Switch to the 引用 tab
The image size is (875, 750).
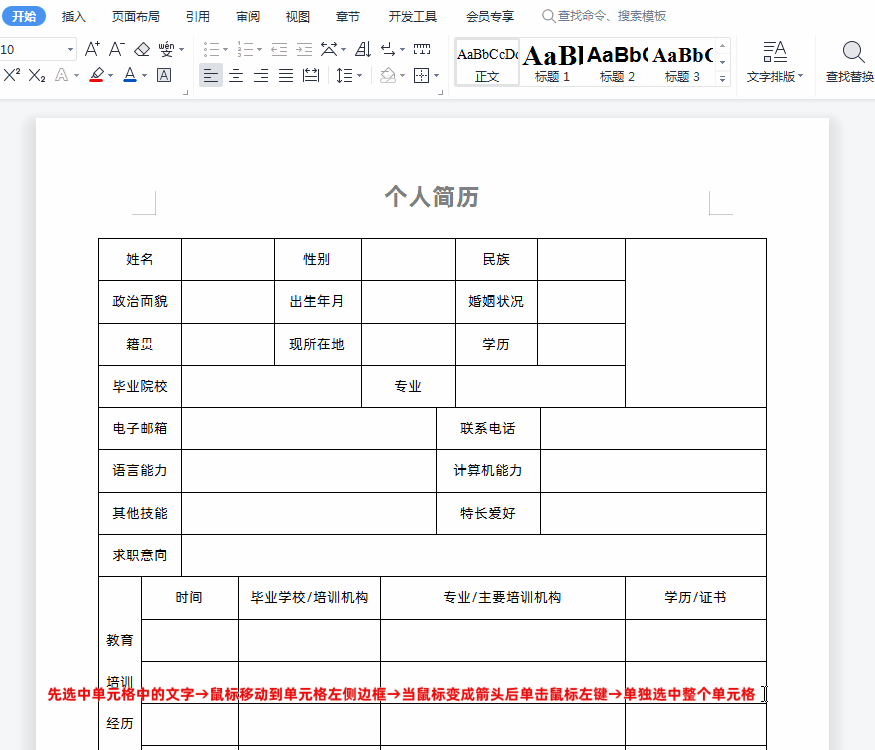click(198, 16)
